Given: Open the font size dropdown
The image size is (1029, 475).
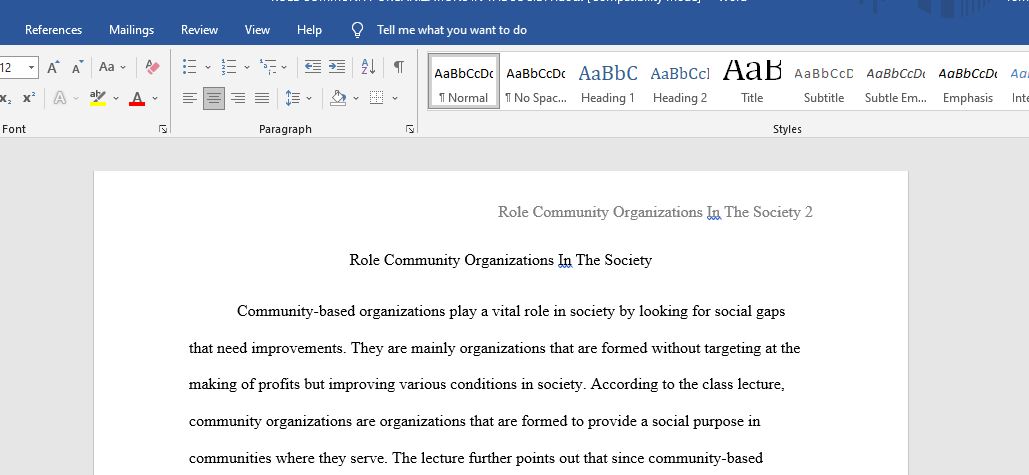Looking at the screenshot, I should click(x=31, y=68).
